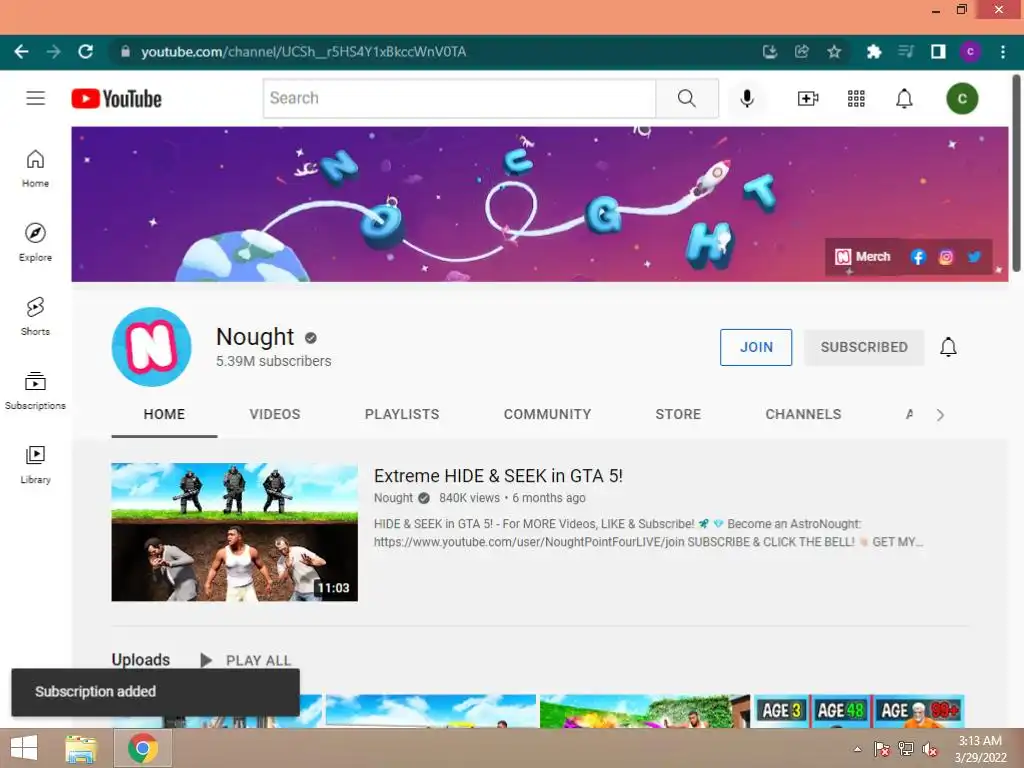The height and width of the screenshot is (768, 1024).
Task: Open the Merch link on the banner
Action: click(x=862, y=257)
